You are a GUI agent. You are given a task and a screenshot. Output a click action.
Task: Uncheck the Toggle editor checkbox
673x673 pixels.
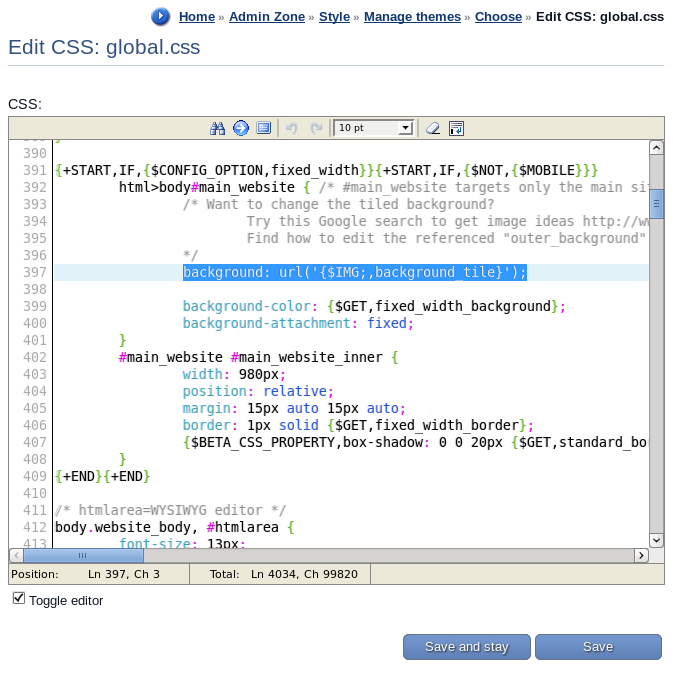19,598
